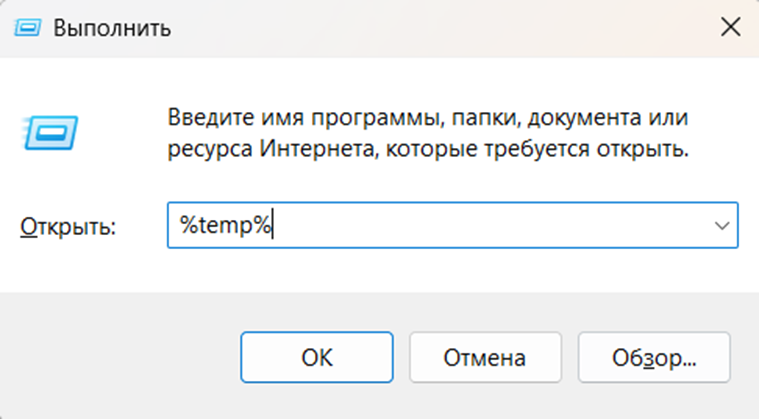Place cursor right after %temp% text
The height and width of the screenshot is (419, 759).
click(x=273, y=226)
